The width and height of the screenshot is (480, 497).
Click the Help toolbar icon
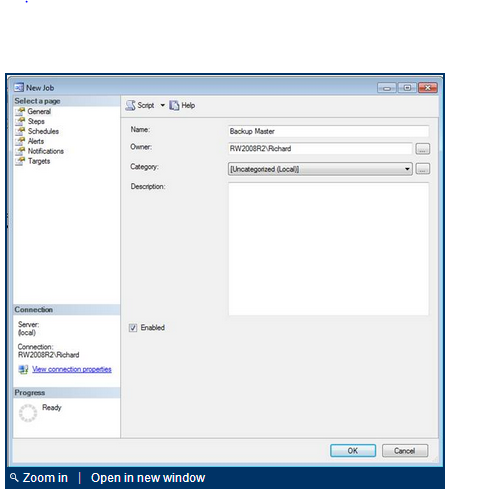pos(174,105)
